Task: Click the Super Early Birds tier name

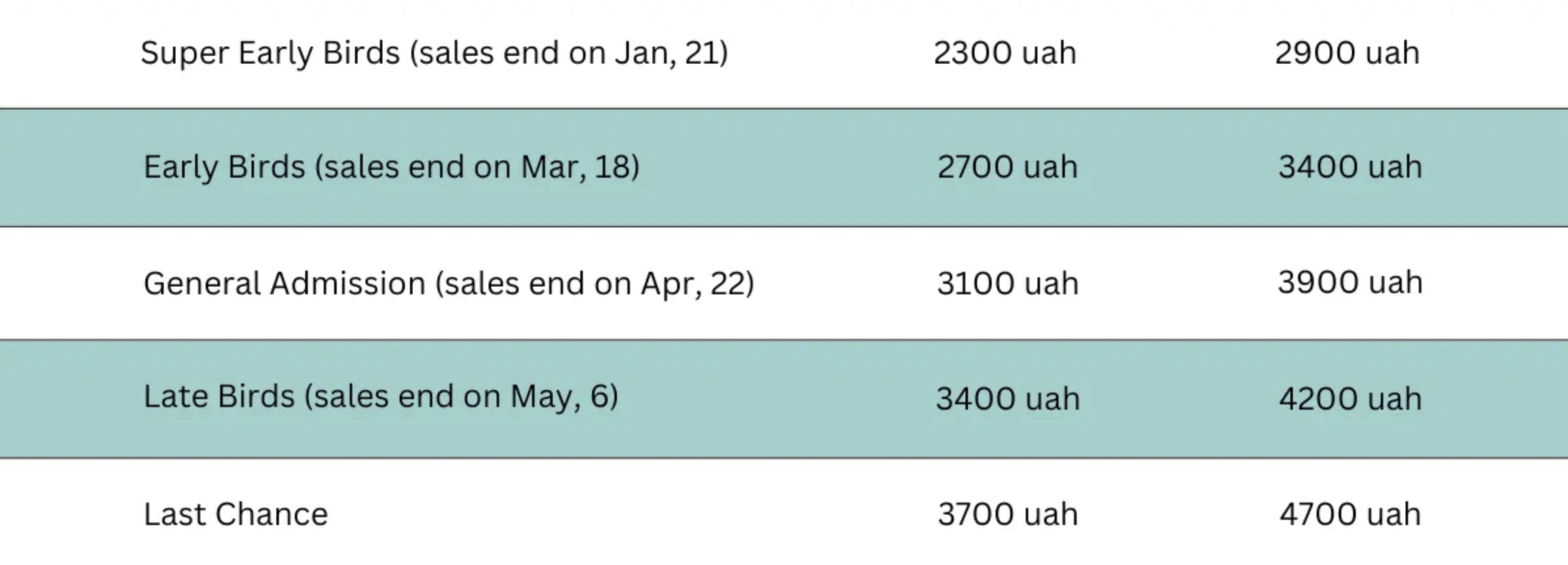Action: click(270, 53)
